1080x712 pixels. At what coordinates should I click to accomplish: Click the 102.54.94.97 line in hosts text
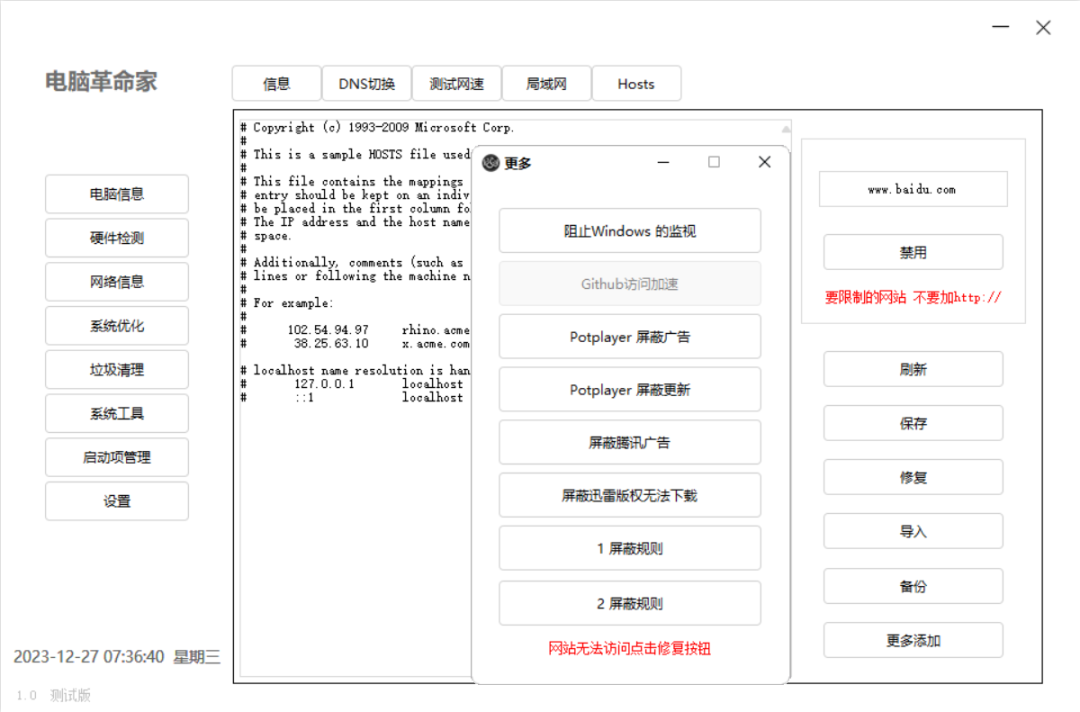(x=355, y=330)
